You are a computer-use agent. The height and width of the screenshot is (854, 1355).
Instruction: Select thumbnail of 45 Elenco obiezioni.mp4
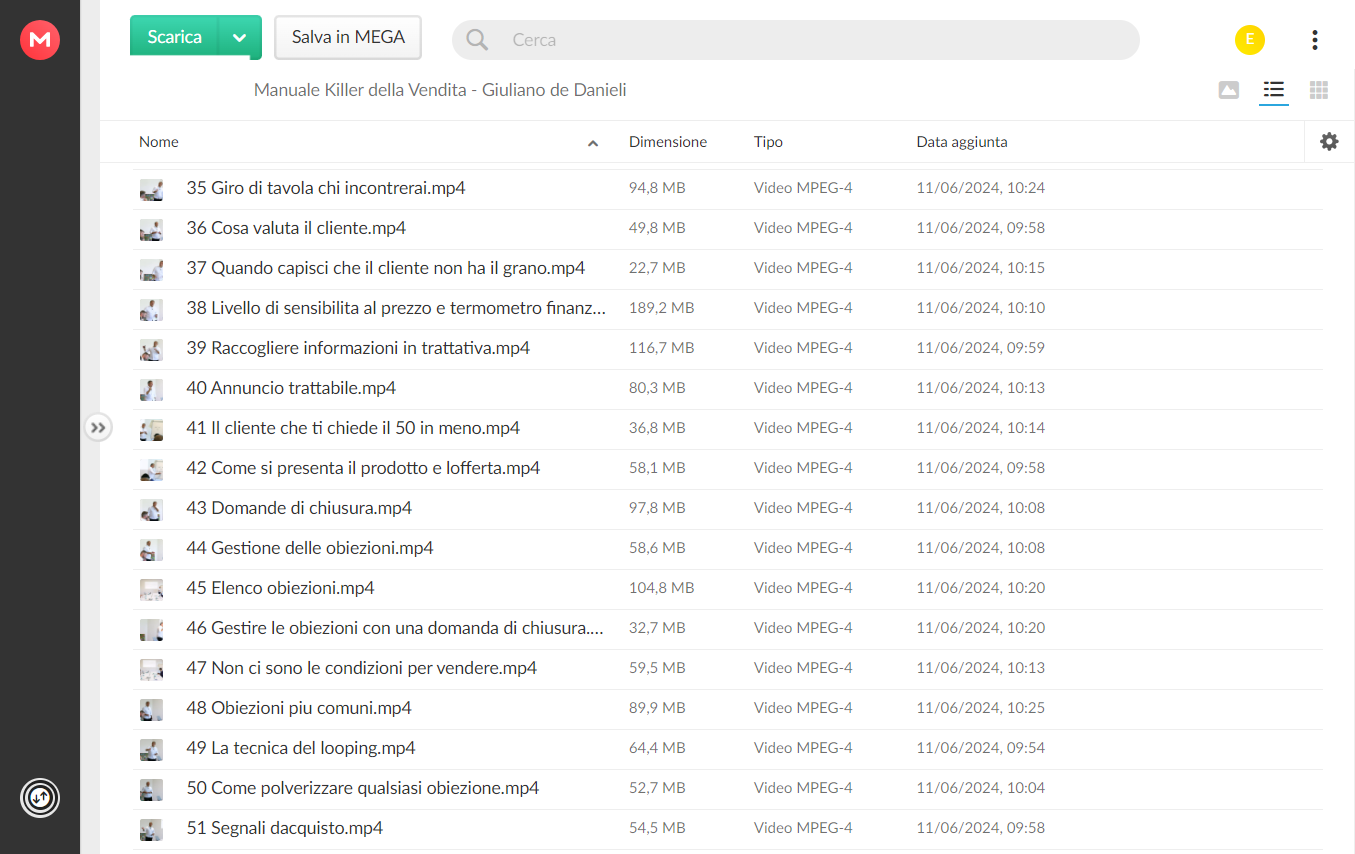[151, 588]
